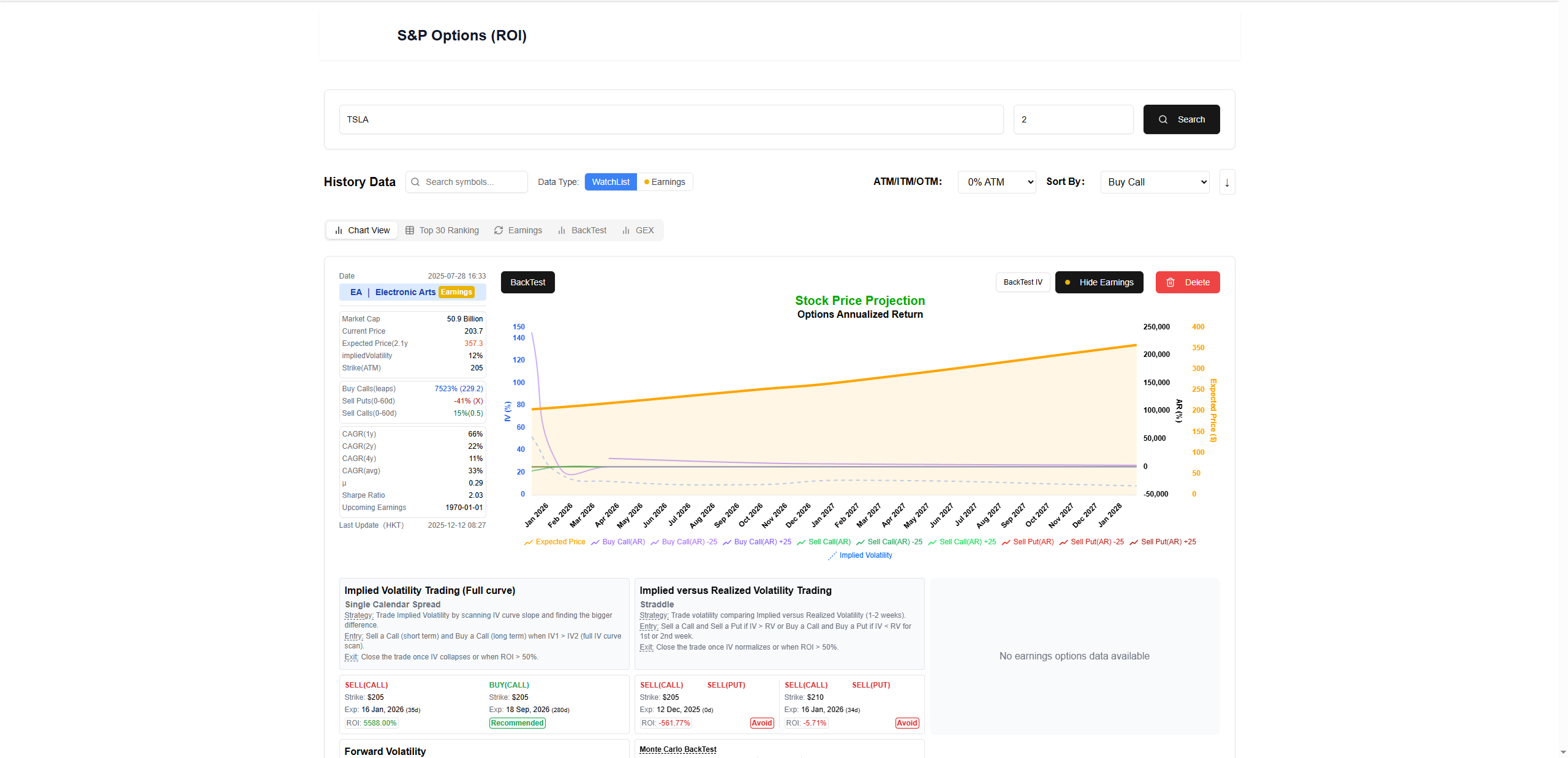Hide the Implied Volatility series via the legend
The height and width of the screenshot is (758, 1568).
coord(864,555)
